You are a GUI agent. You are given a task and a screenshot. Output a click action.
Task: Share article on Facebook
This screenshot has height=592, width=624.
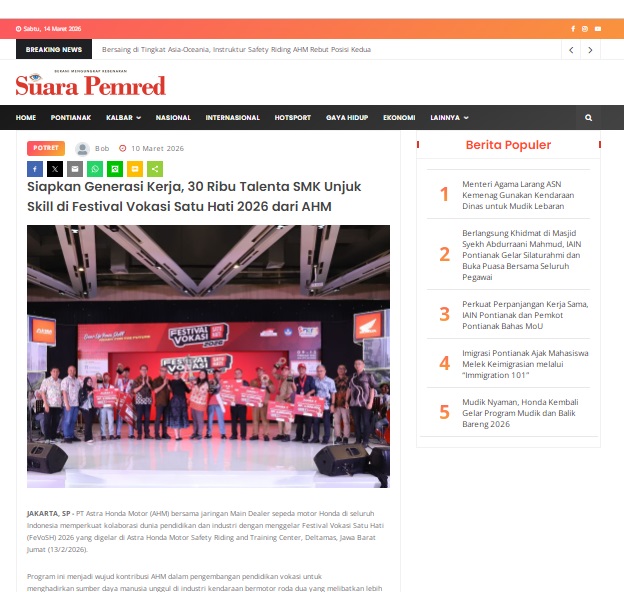tap(35, 169)
